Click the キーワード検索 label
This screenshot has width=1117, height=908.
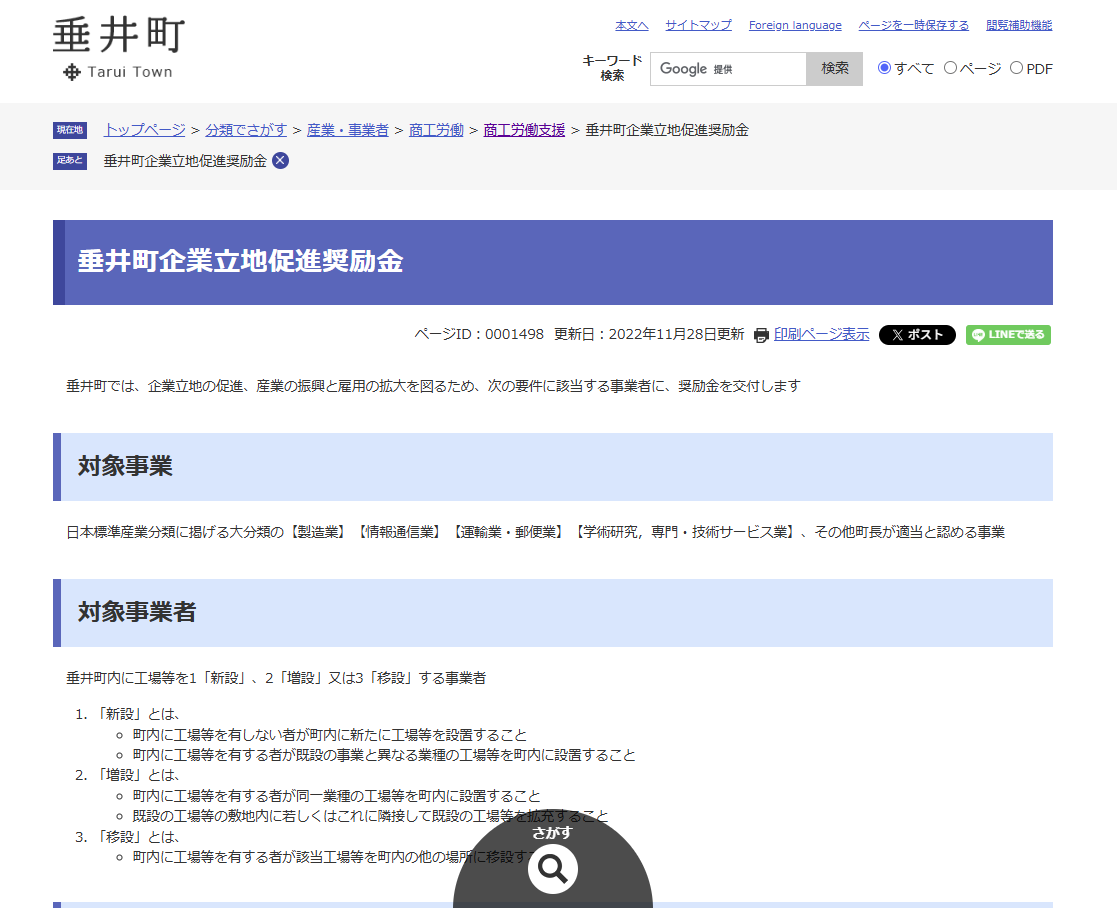click(613, 68)
